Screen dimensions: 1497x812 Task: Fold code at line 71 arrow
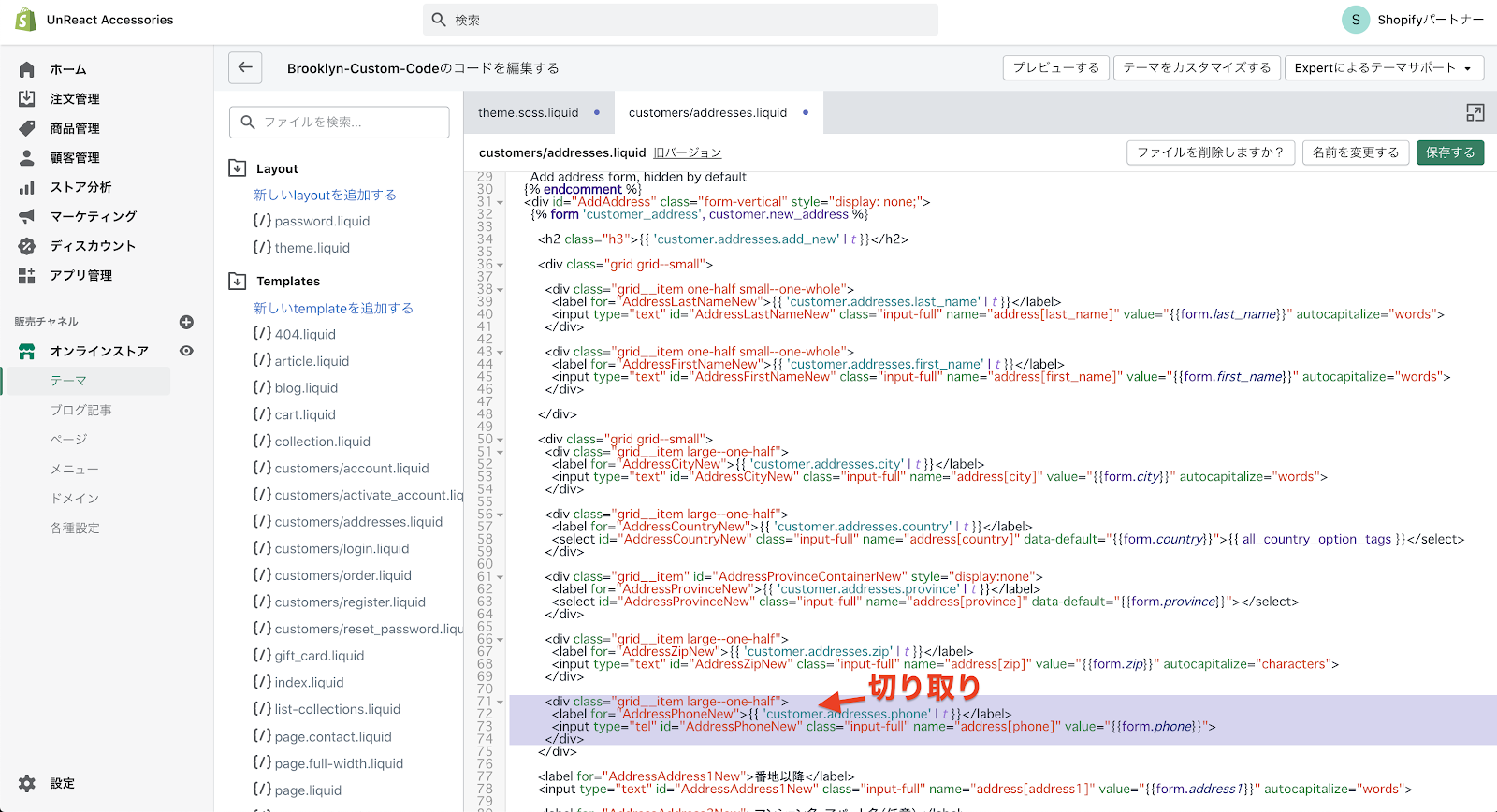(x=501, y=703)
